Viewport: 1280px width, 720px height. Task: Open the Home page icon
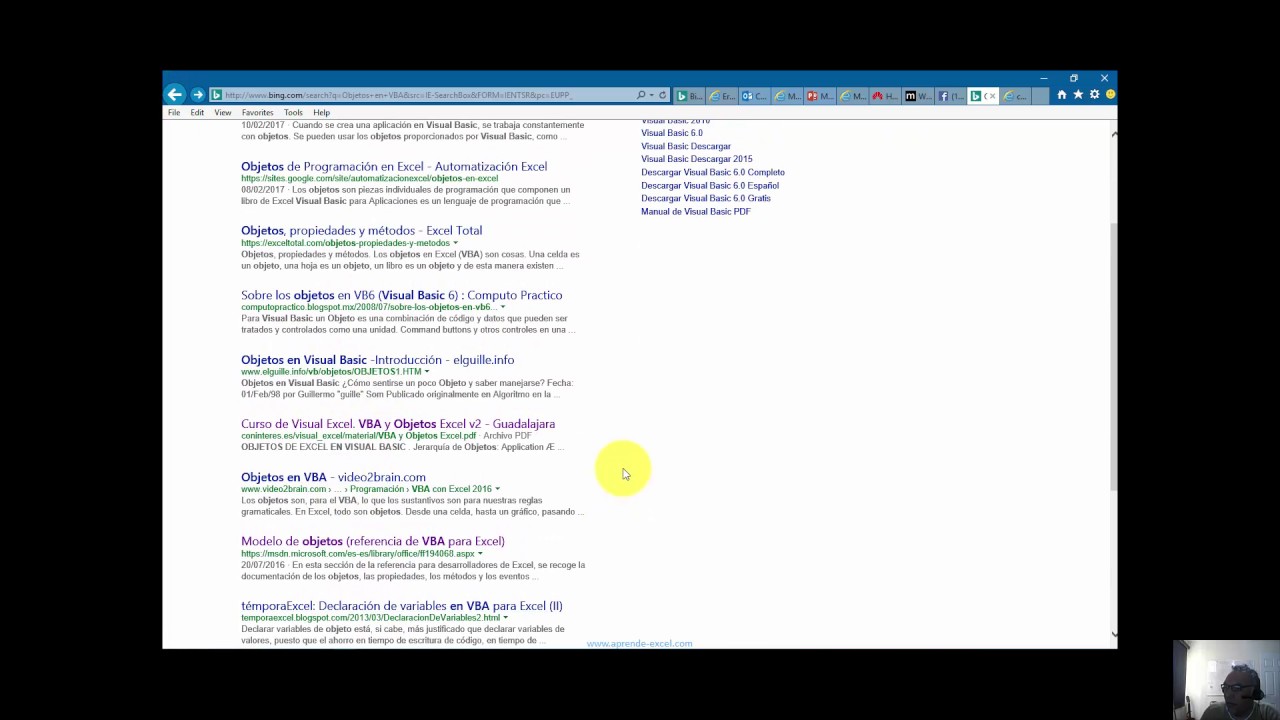coord(1062,95)
